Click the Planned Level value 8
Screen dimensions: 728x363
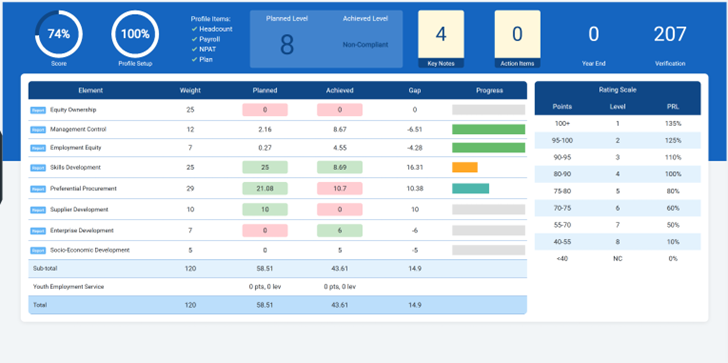pyautogui.click(x=287, y=45)
